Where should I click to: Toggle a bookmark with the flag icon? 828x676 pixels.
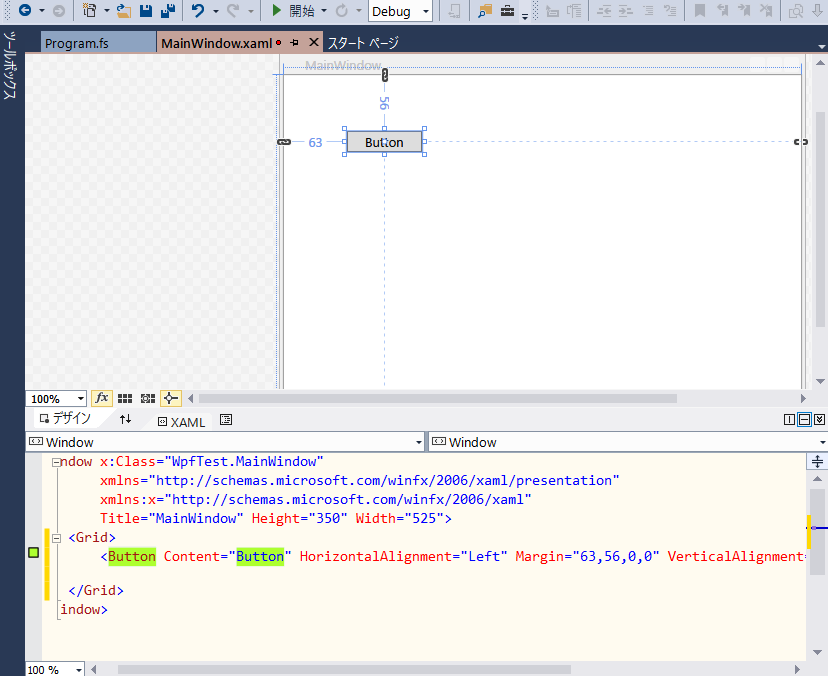click(x=700, y=11)
